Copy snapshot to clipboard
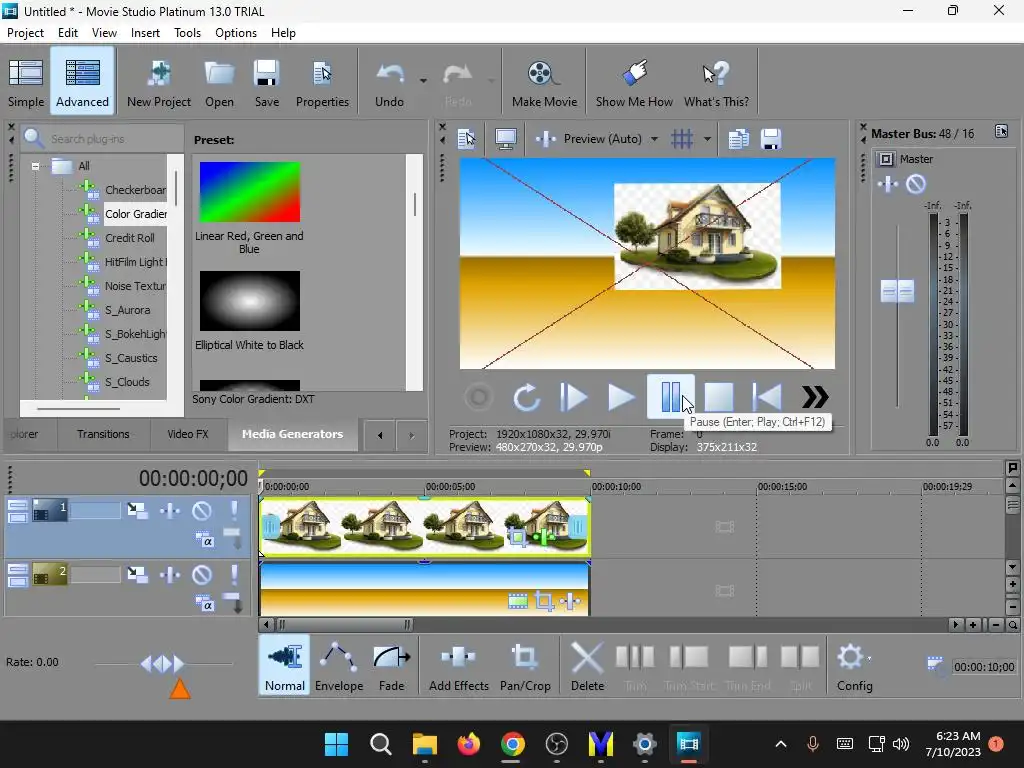 739,138
